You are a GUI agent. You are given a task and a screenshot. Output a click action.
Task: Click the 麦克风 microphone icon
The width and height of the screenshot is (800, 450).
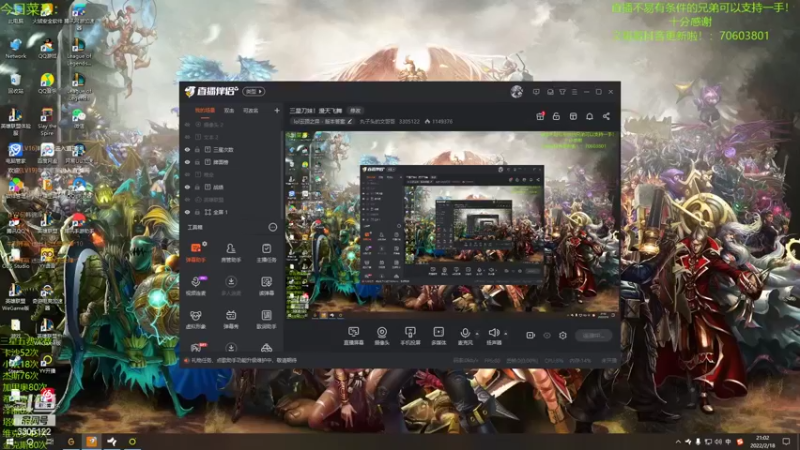[465, 333]
